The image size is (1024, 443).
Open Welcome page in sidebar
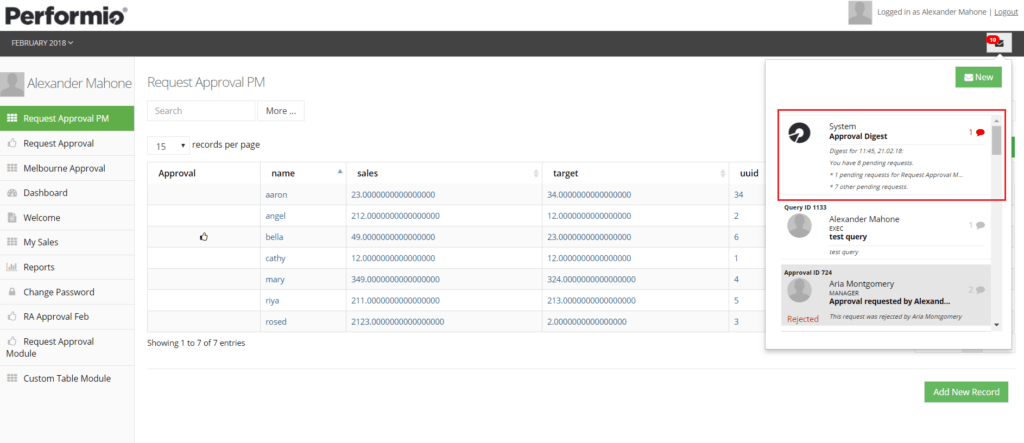pyautogui.click(x=67, y=218)
